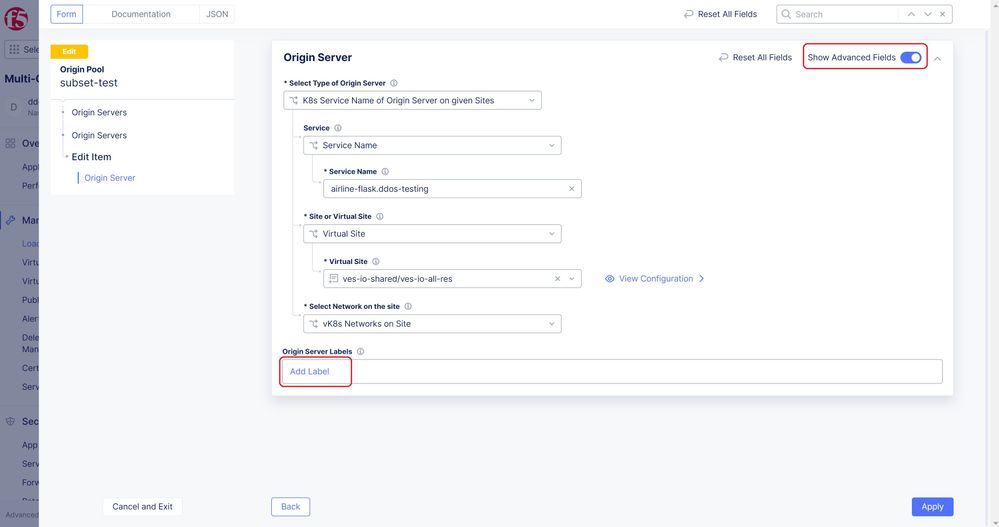Jump to next search result arrow
Viewport: 999px width, 527px height.
pos(927,14)
